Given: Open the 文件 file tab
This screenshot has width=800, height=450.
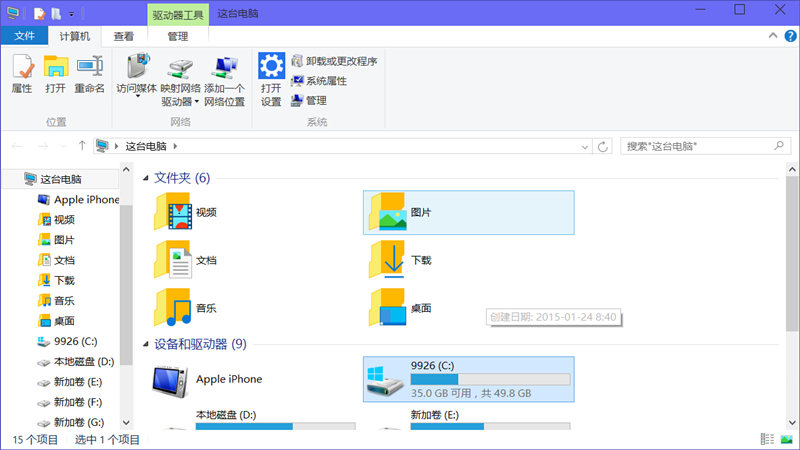Looking at the screenshot, I should click(x=24, y=36).
